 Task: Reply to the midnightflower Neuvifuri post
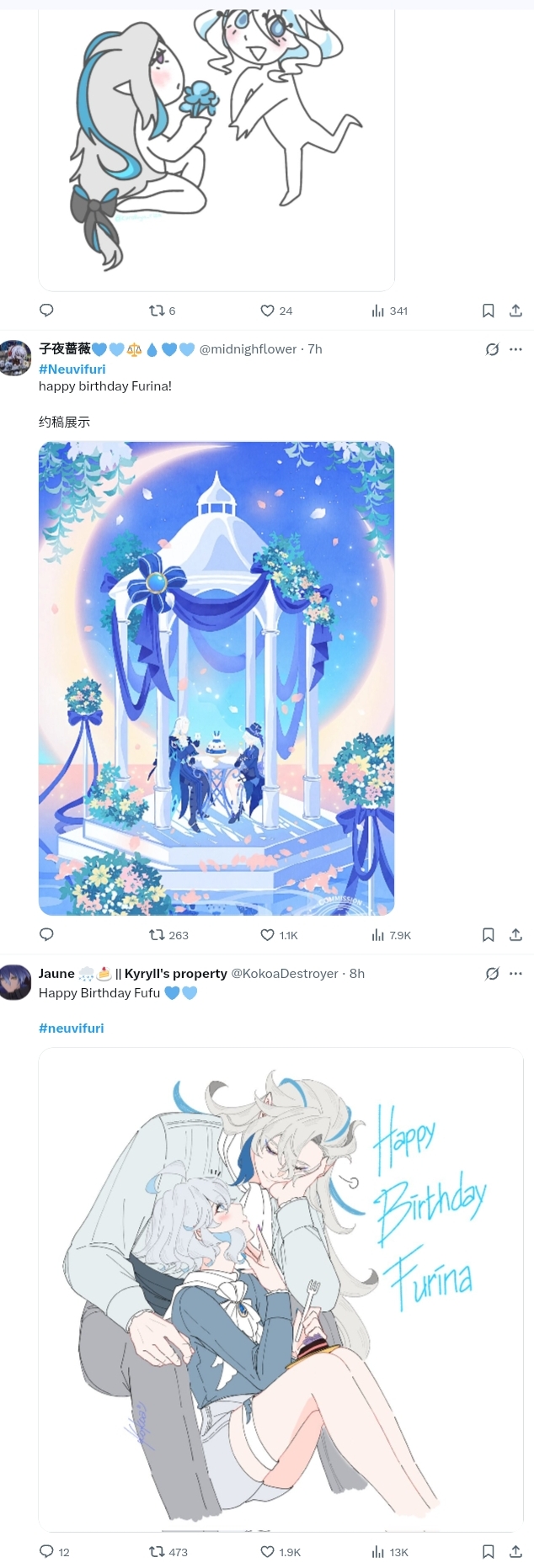[x=47, y=934]
